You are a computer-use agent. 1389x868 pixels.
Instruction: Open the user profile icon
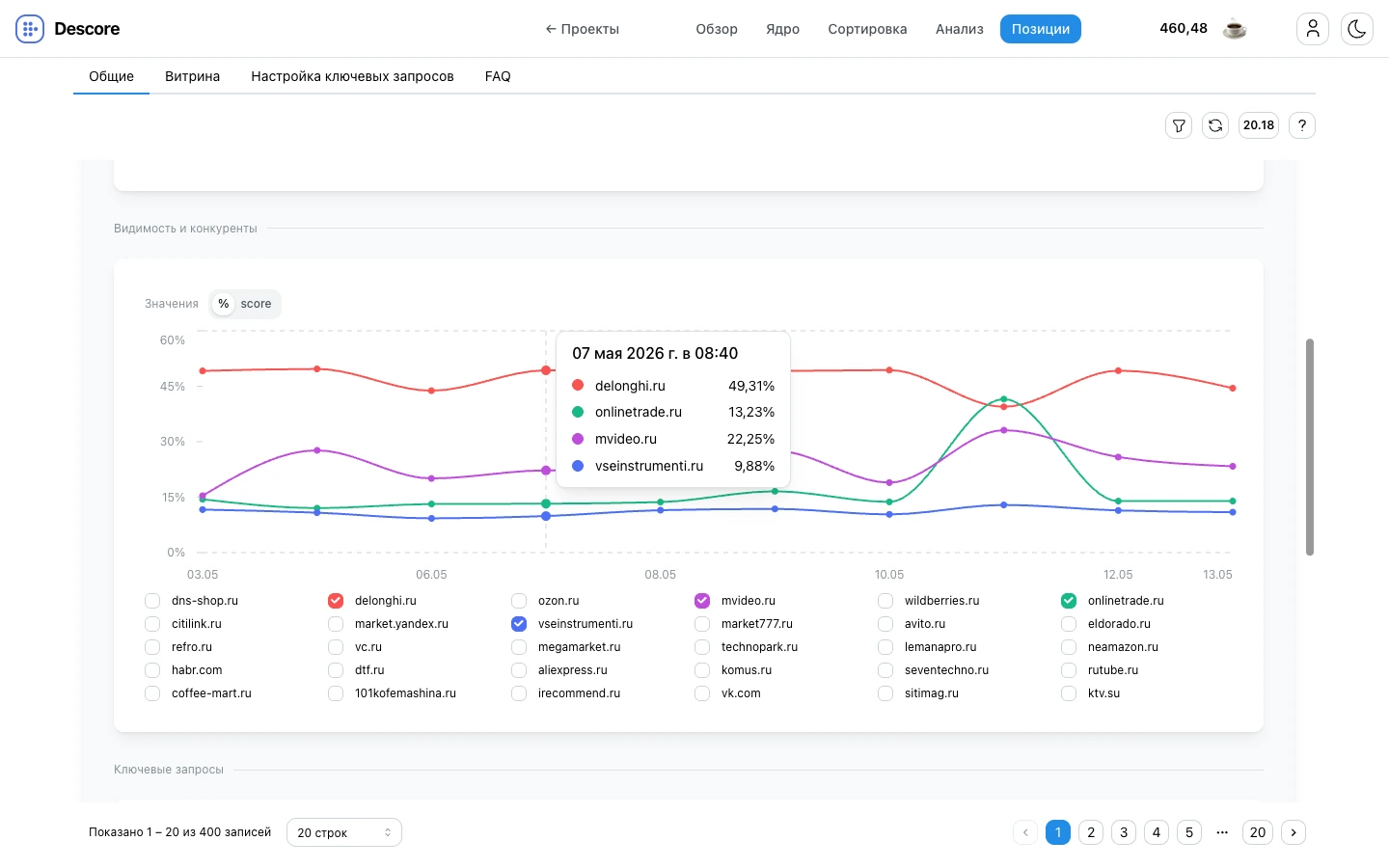[x=1313, y=29]
